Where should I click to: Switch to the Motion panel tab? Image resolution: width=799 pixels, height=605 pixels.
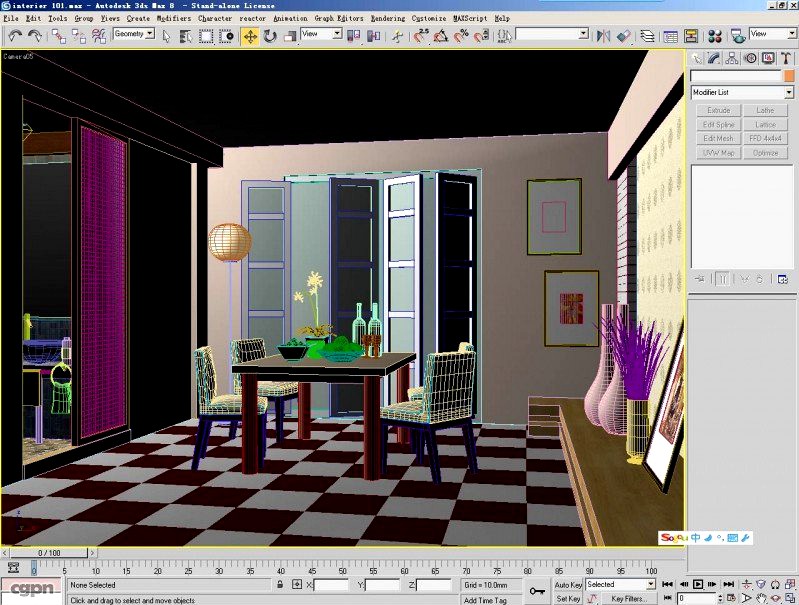click(x=750, y=58)
